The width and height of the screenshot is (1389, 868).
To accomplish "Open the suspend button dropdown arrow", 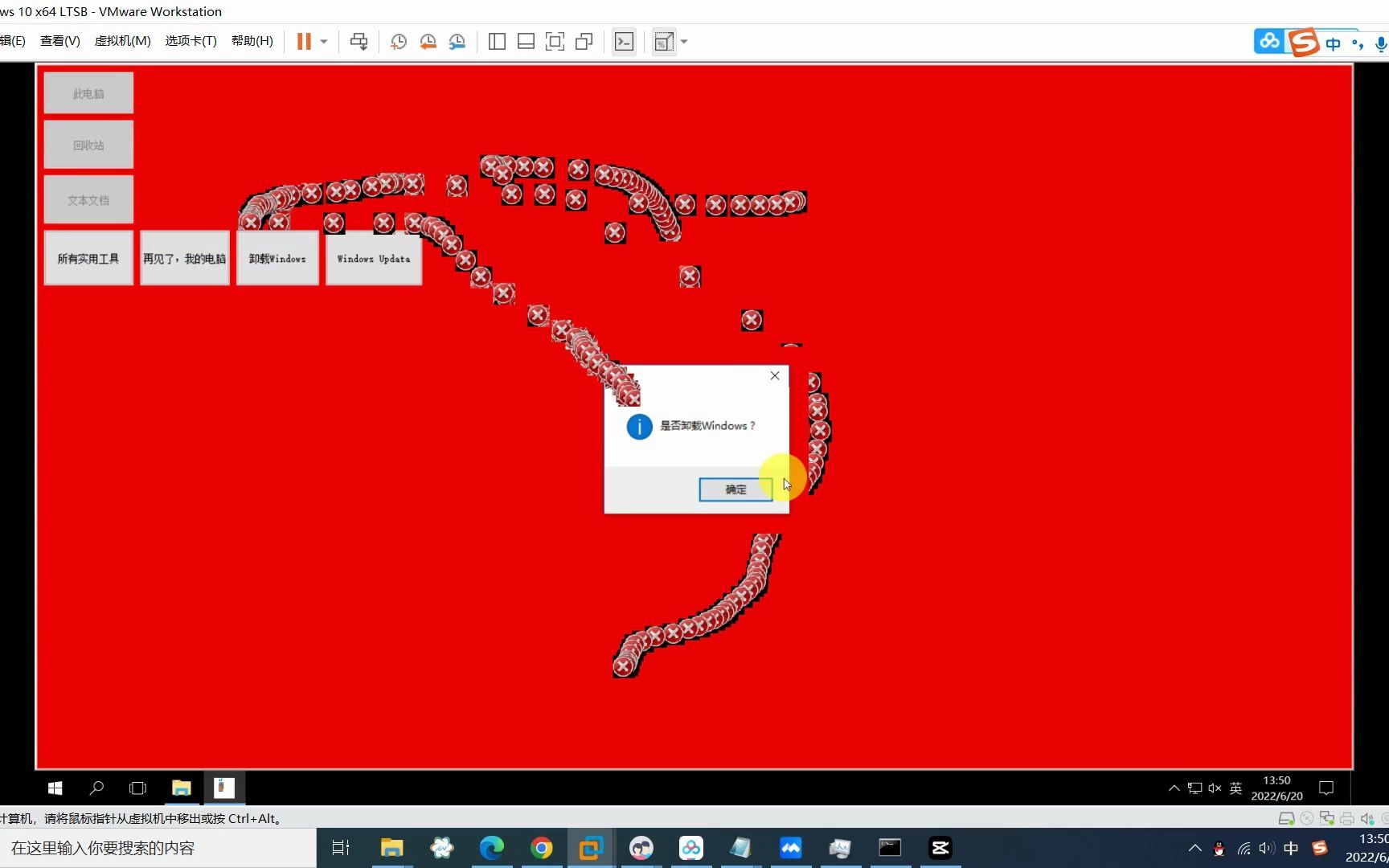I will [324, 41].
